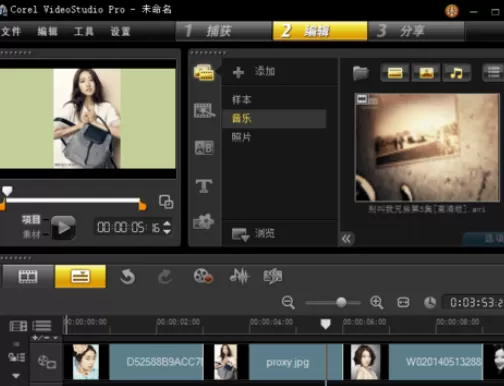The width and height of the screenshot is (504, 386).
Task: Click the plus icon beside 添加
Action: (x=238, y=72)
